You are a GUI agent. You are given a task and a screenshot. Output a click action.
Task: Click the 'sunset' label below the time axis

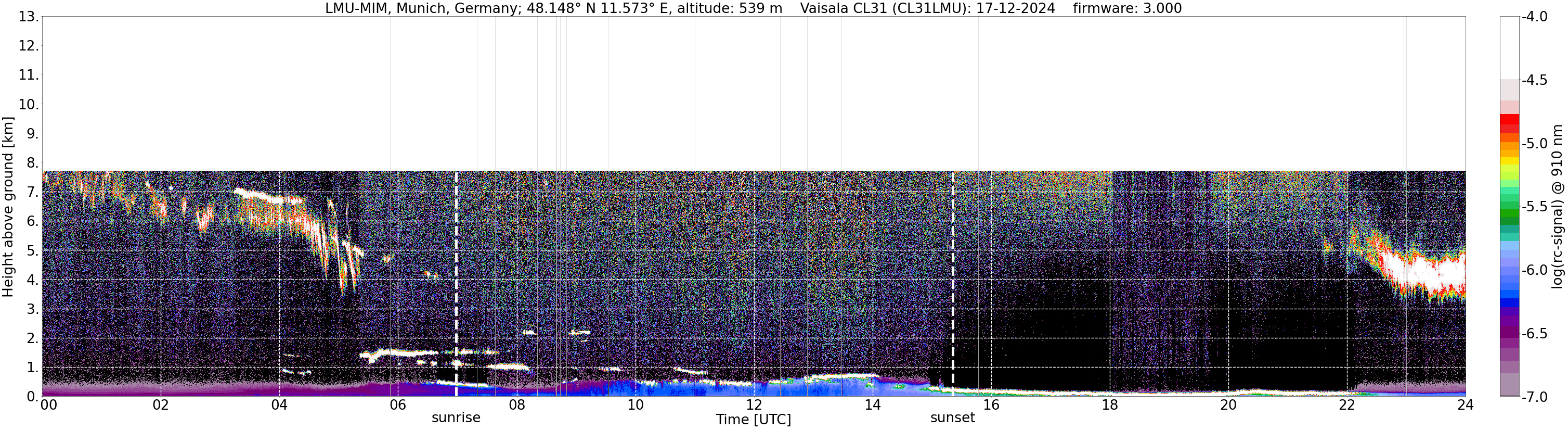click(953, 418)
